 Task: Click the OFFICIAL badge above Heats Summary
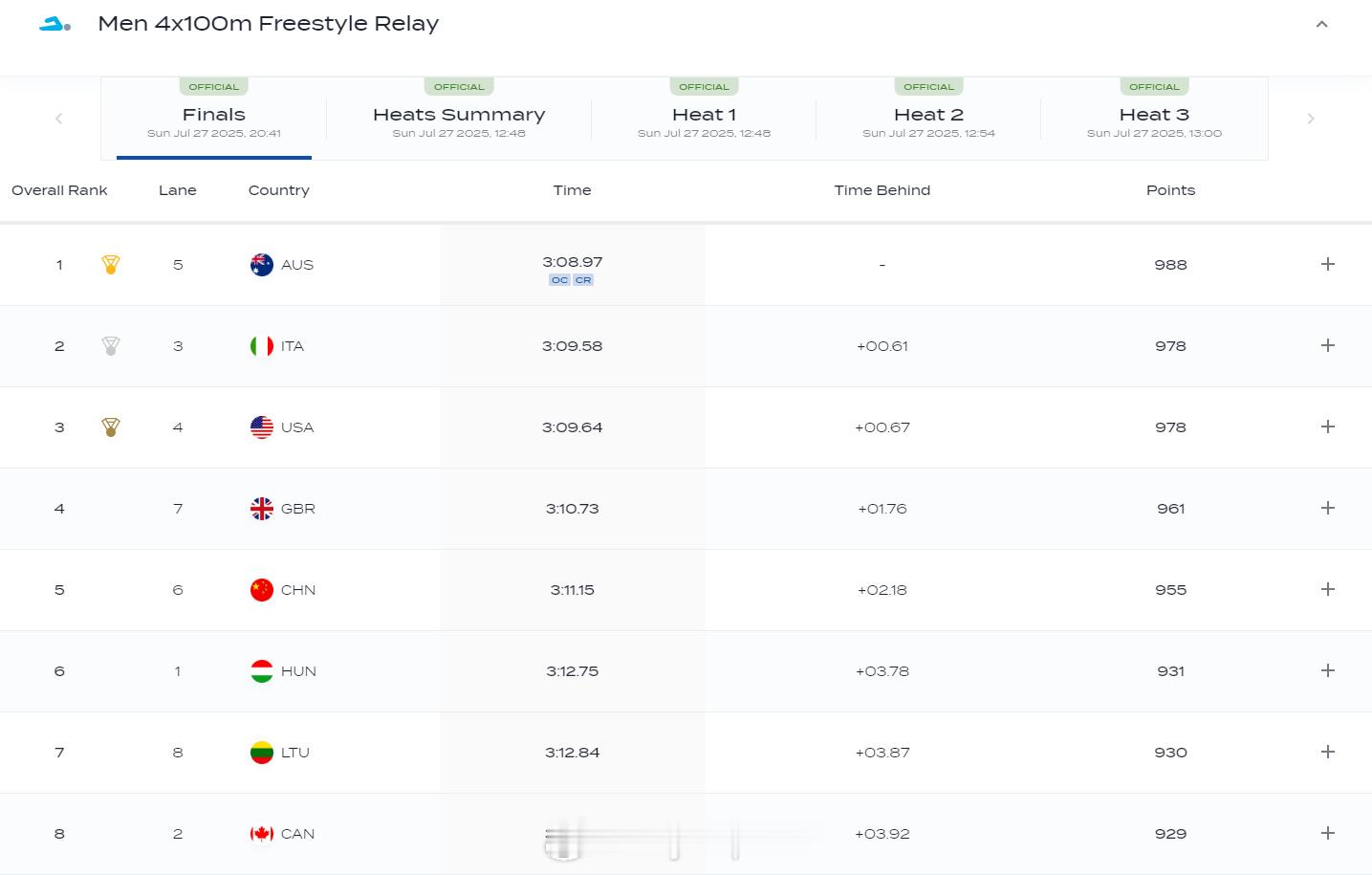pos(459,87)
